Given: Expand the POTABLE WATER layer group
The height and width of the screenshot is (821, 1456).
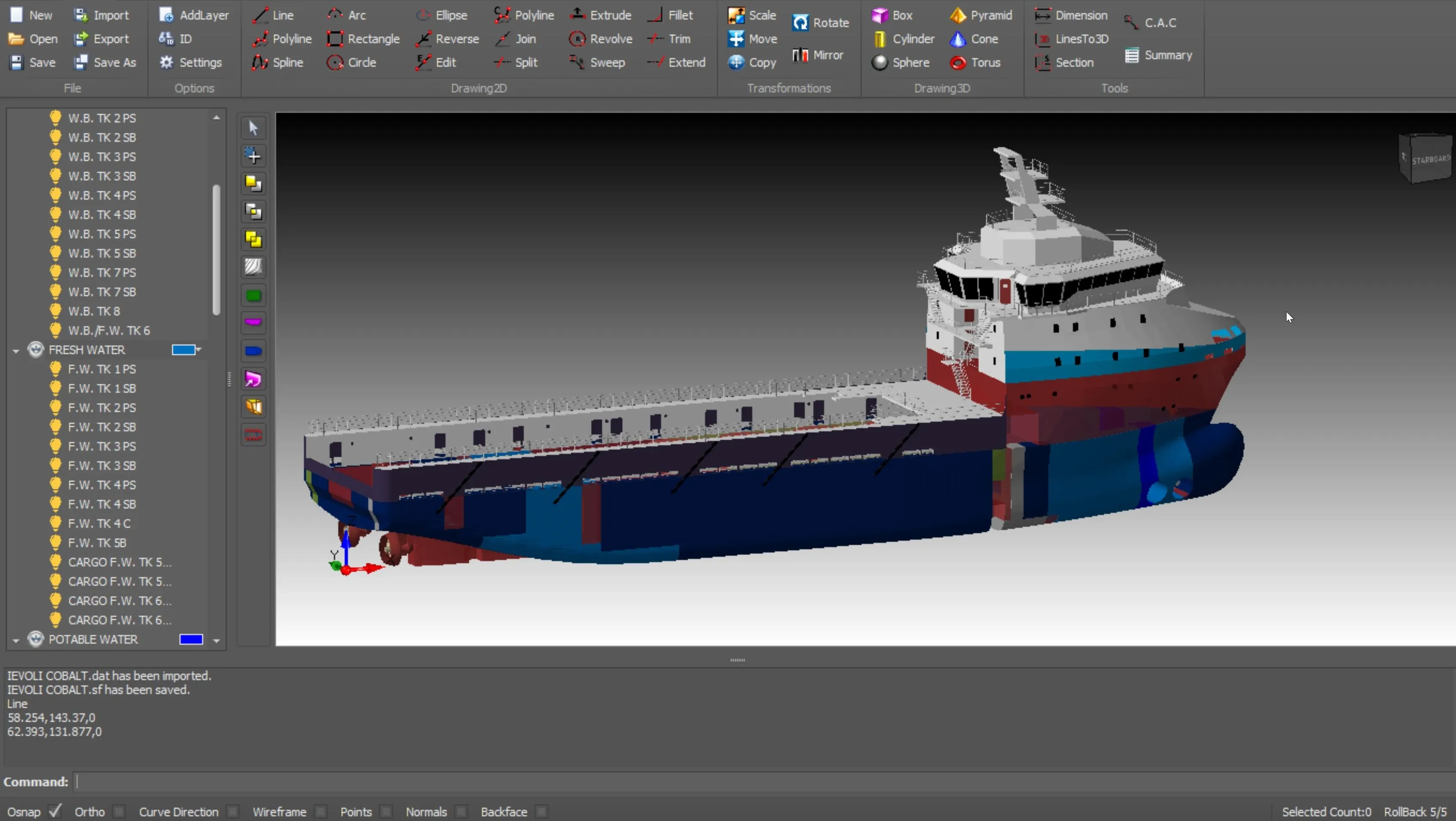Looking at the screenshot, I should coord(16,640).
